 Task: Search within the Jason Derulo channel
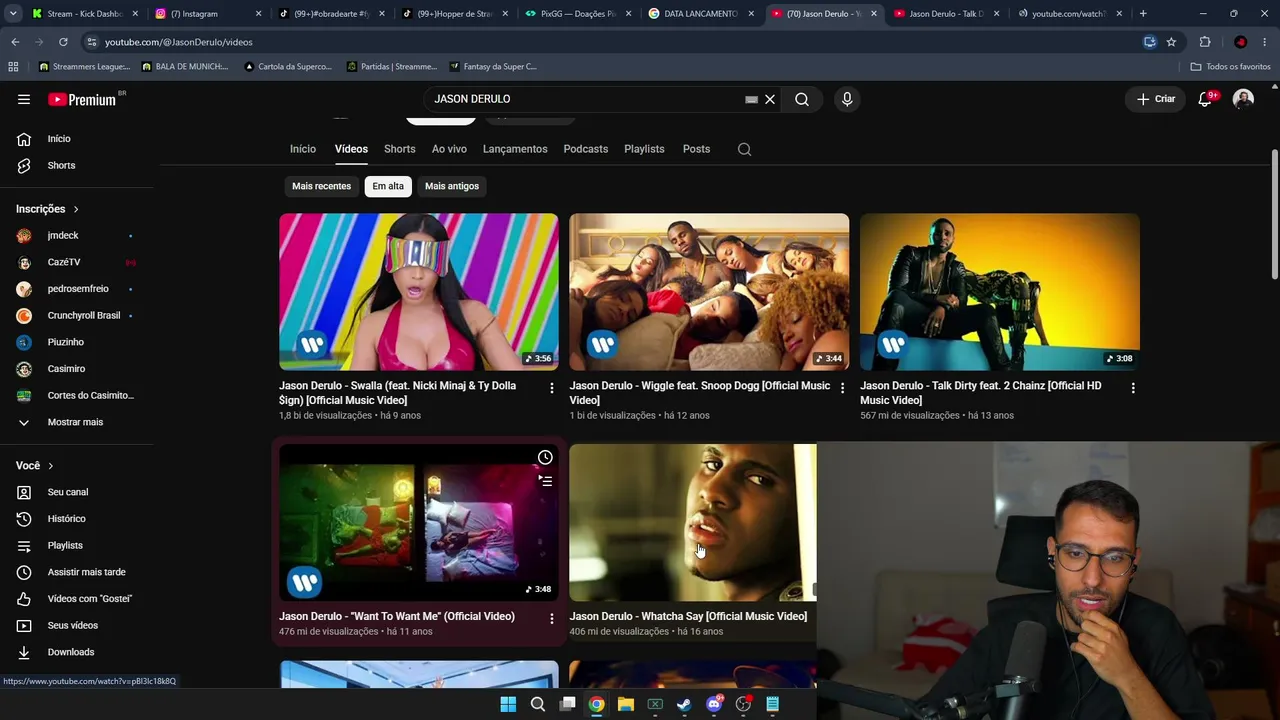click(744, 149)
